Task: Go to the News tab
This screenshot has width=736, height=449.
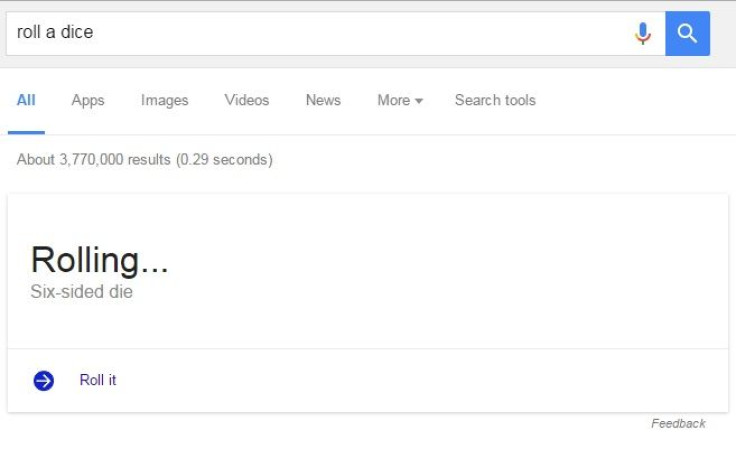Action: click(323, 100)
